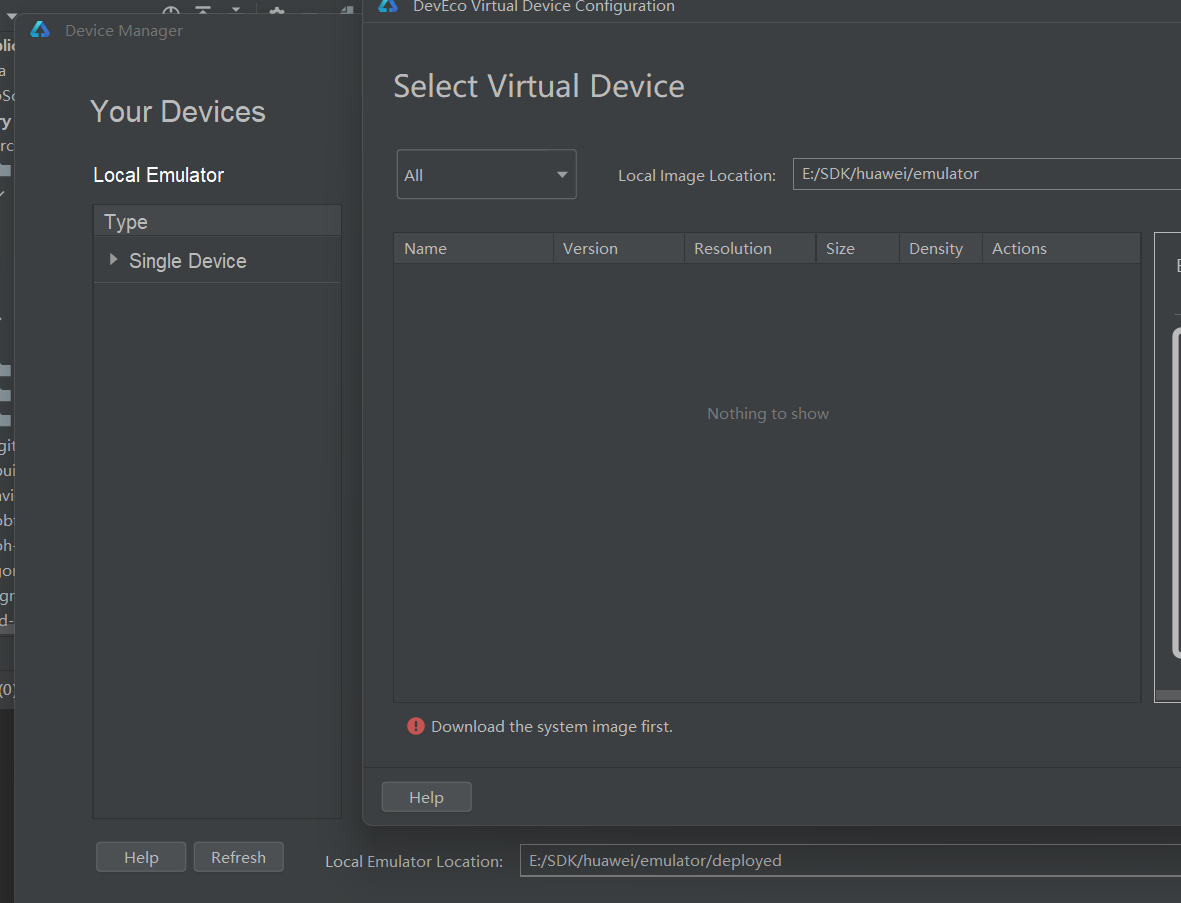Image resolution: width=1181 pixels, height=903 pixels.
Task: Click the Size column header
Action: click(x=857, y=249)
